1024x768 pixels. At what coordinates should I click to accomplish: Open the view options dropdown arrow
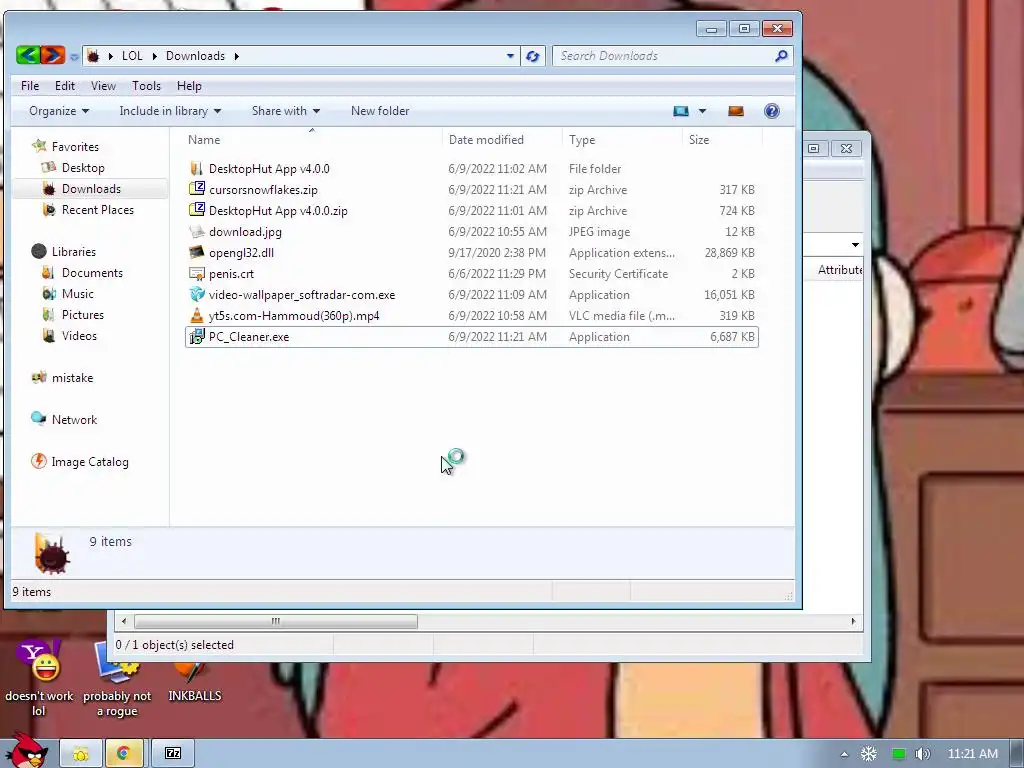tap(702, 111)
